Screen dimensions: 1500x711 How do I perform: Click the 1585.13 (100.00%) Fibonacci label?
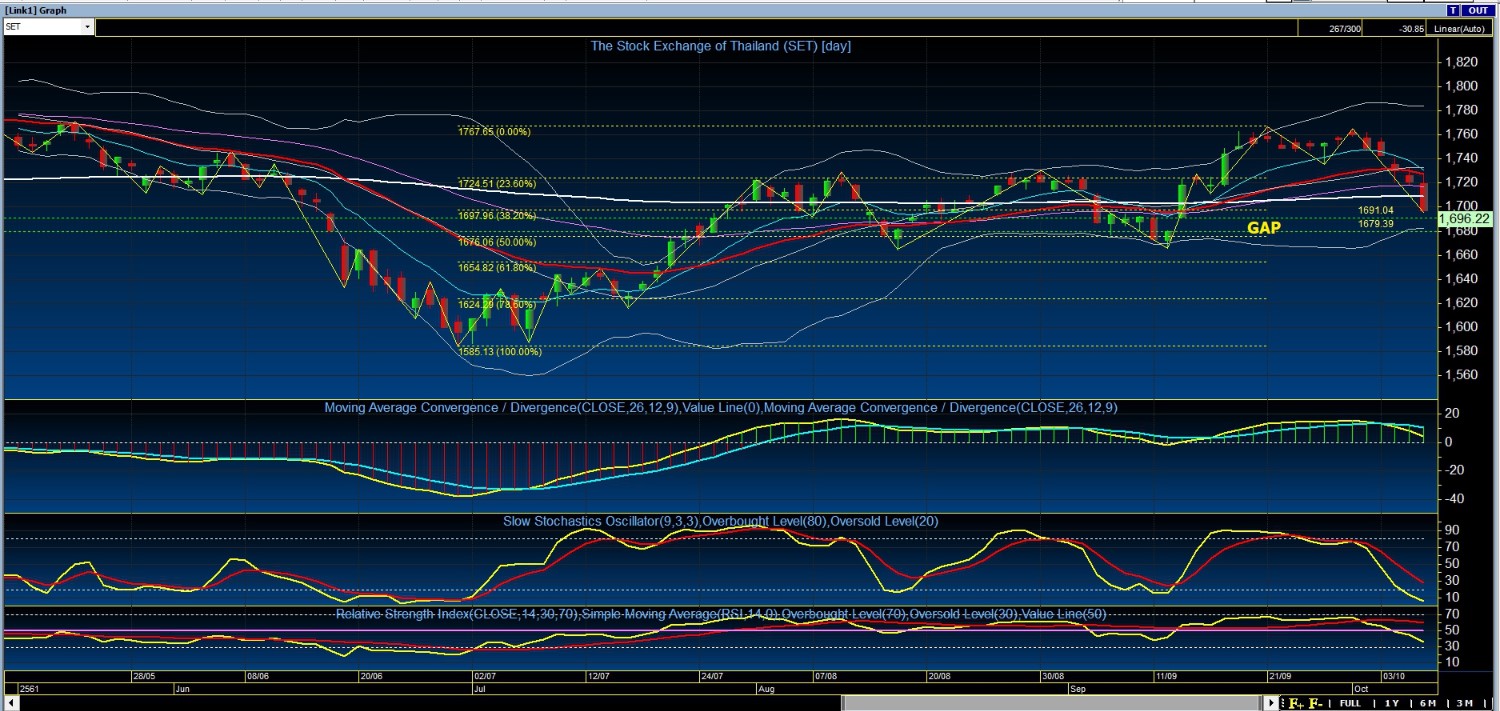pos(500,352)
